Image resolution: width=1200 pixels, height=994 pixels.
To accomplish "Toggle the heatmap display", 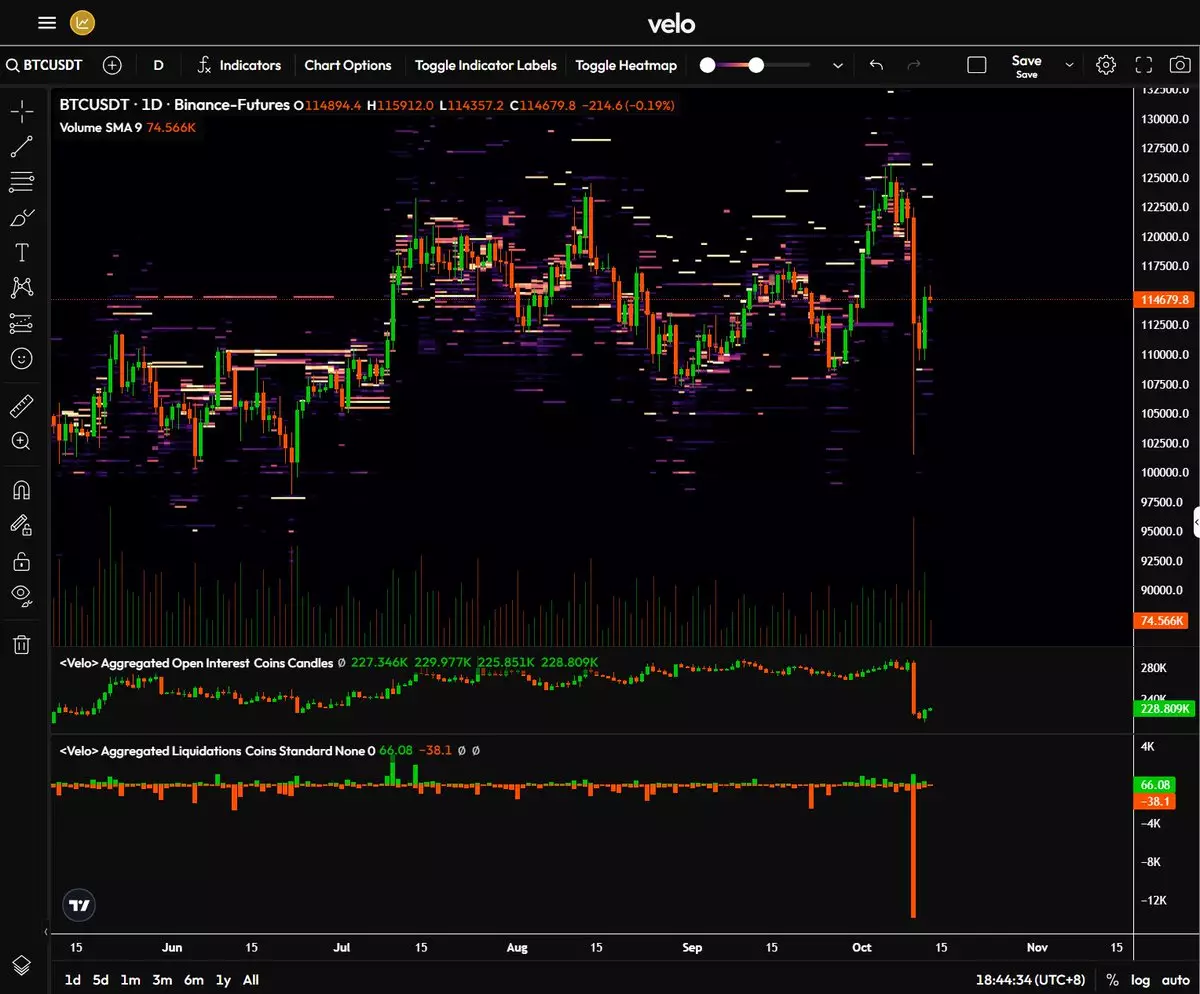I will click(626, 65).
